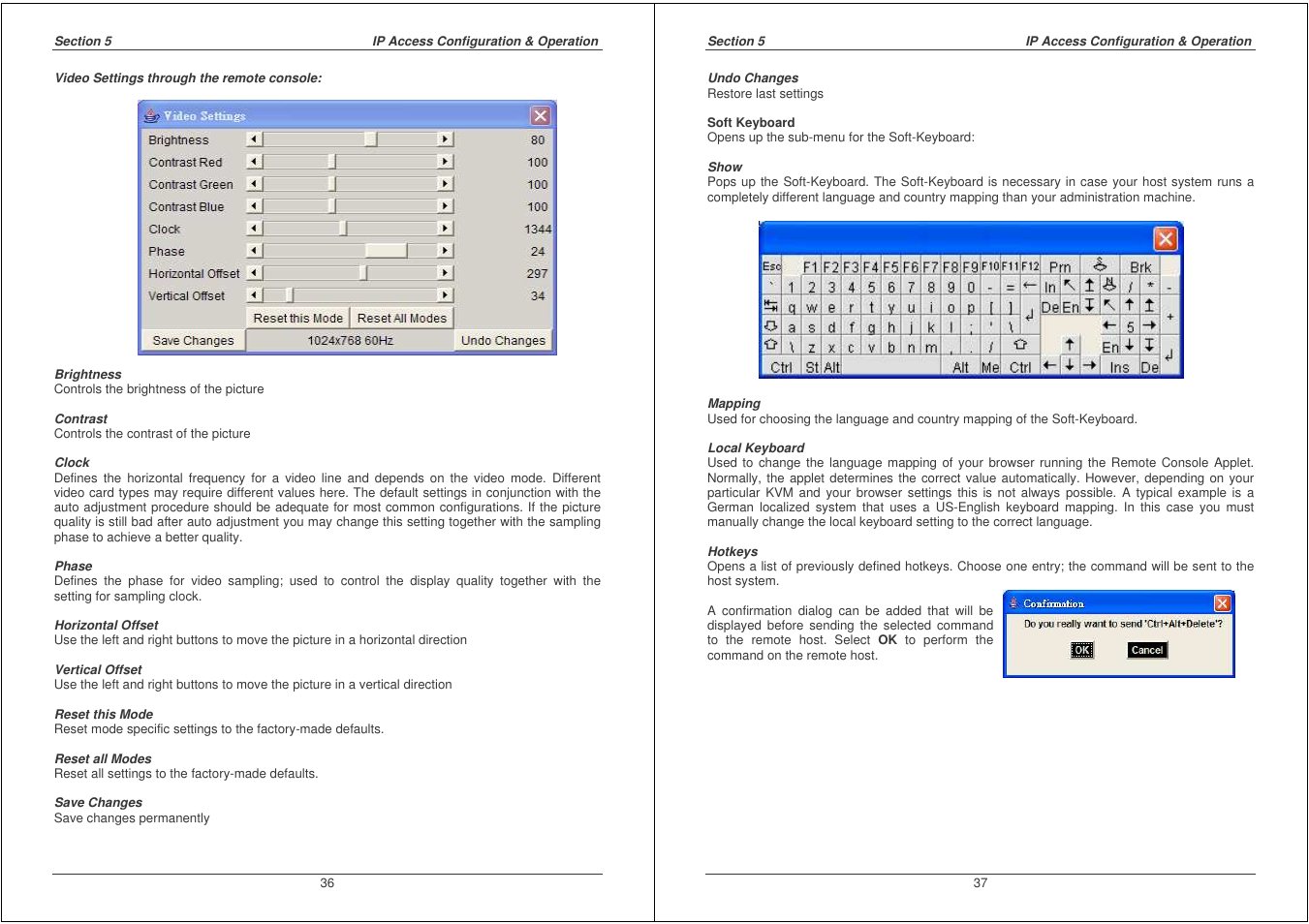Close the Soft-Keyboard window

[1166, 238]
